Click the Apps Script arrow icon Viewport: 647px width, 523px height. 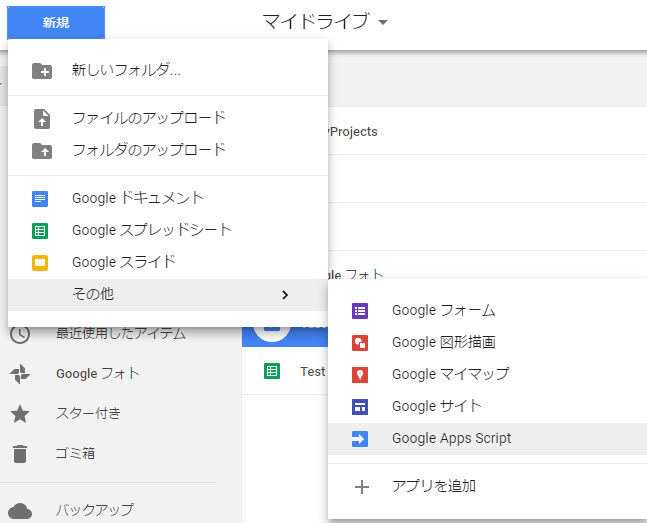point(360,439)
